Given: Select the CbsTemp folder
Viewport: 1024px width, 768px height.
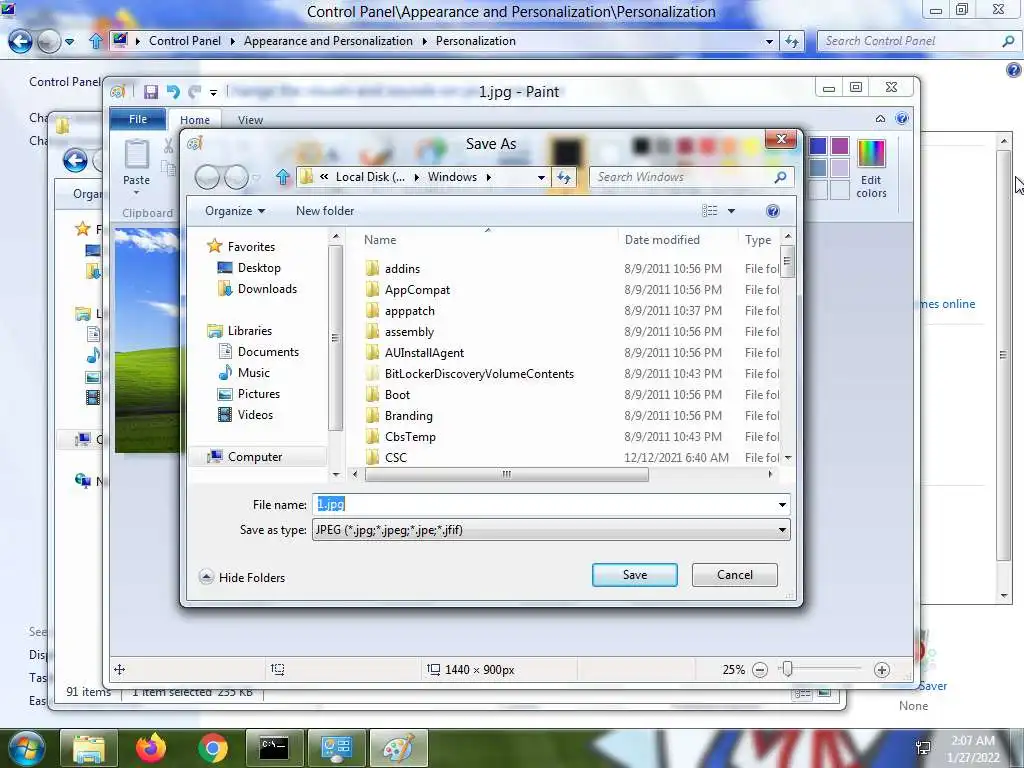Looking at the screenshot, I should (410, 437).
